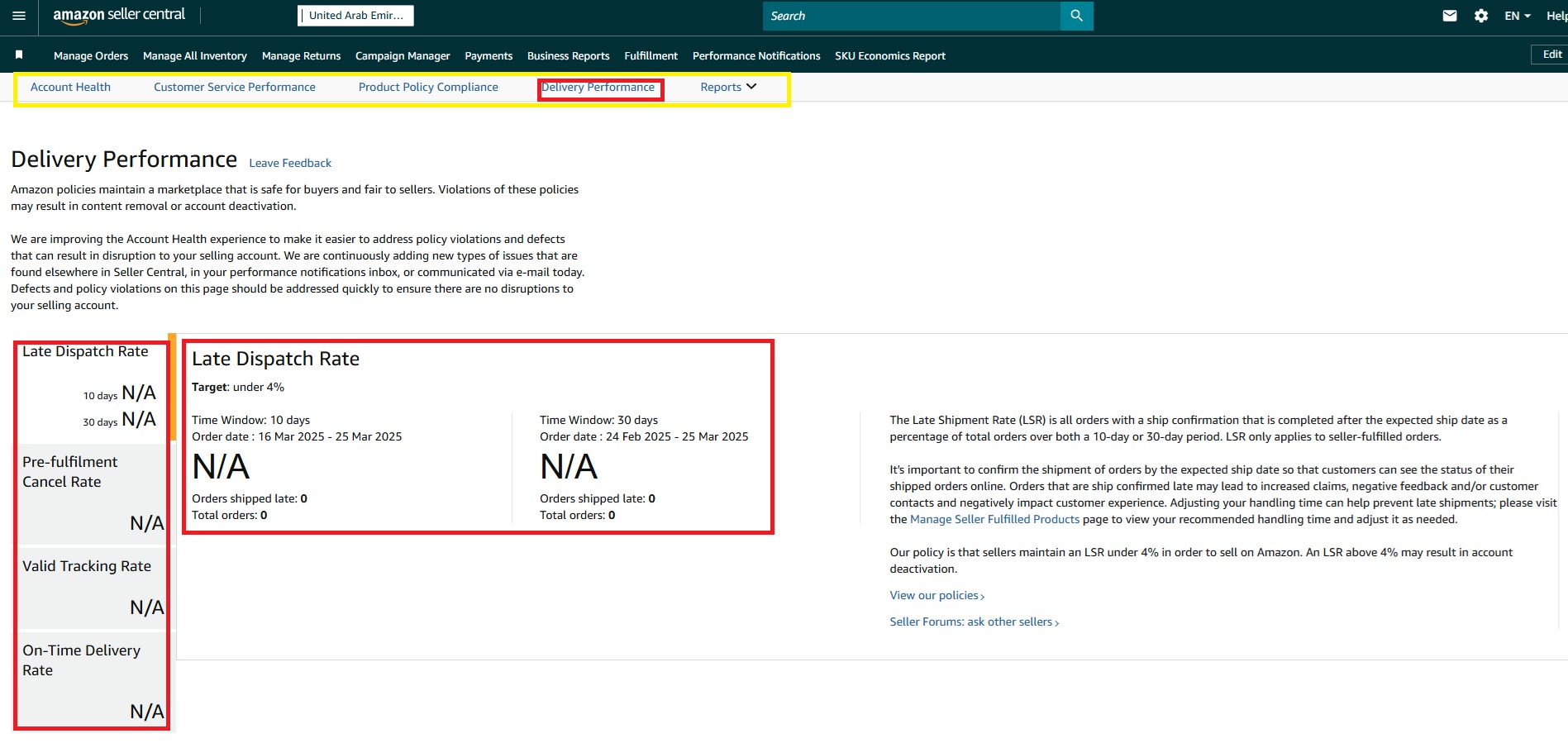Open the Help link in the header
Screen dimensions: 1568x743
tap(1556, 16)
